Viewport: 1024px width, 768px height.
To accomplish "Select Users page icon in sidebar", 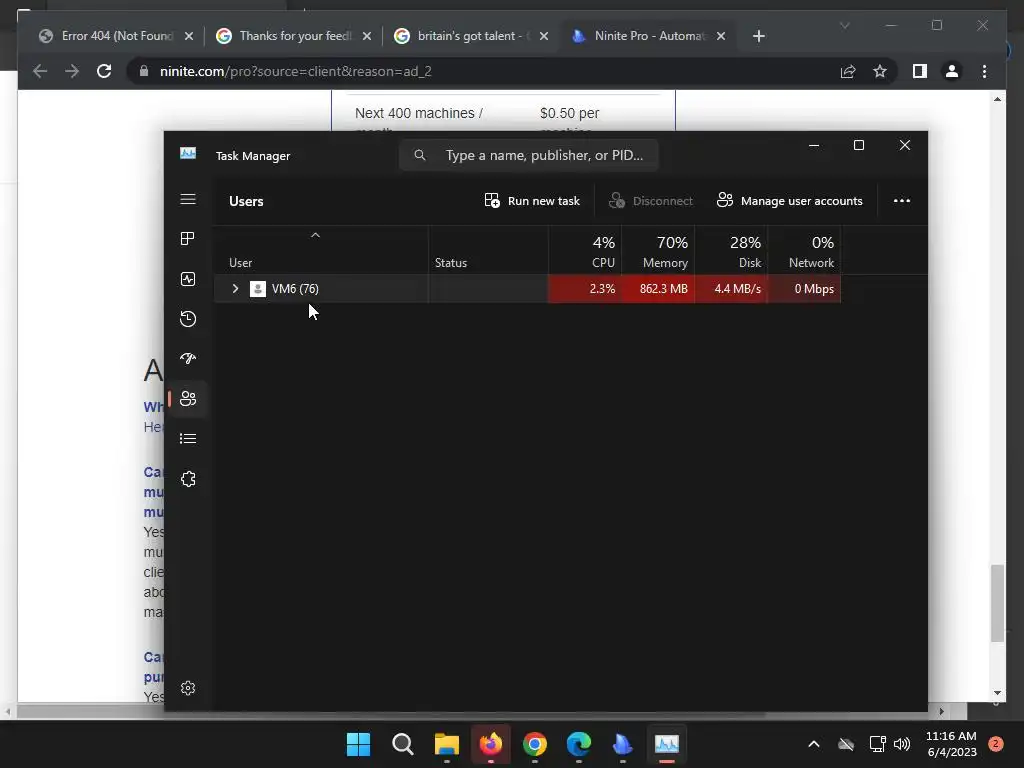I will tap(188, 398).
